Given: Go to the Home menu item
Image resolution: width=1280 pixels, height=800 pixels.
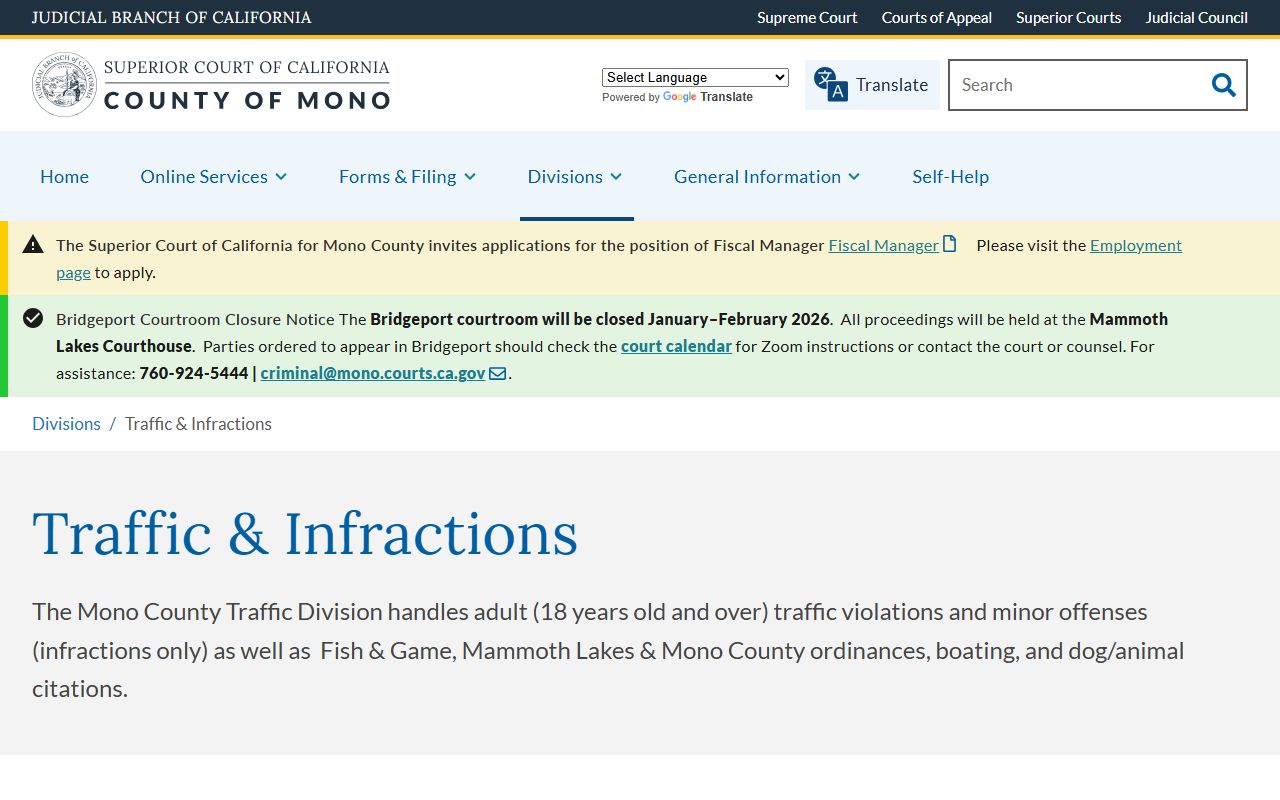Looking at the screenshot, I should pos(64,176).
